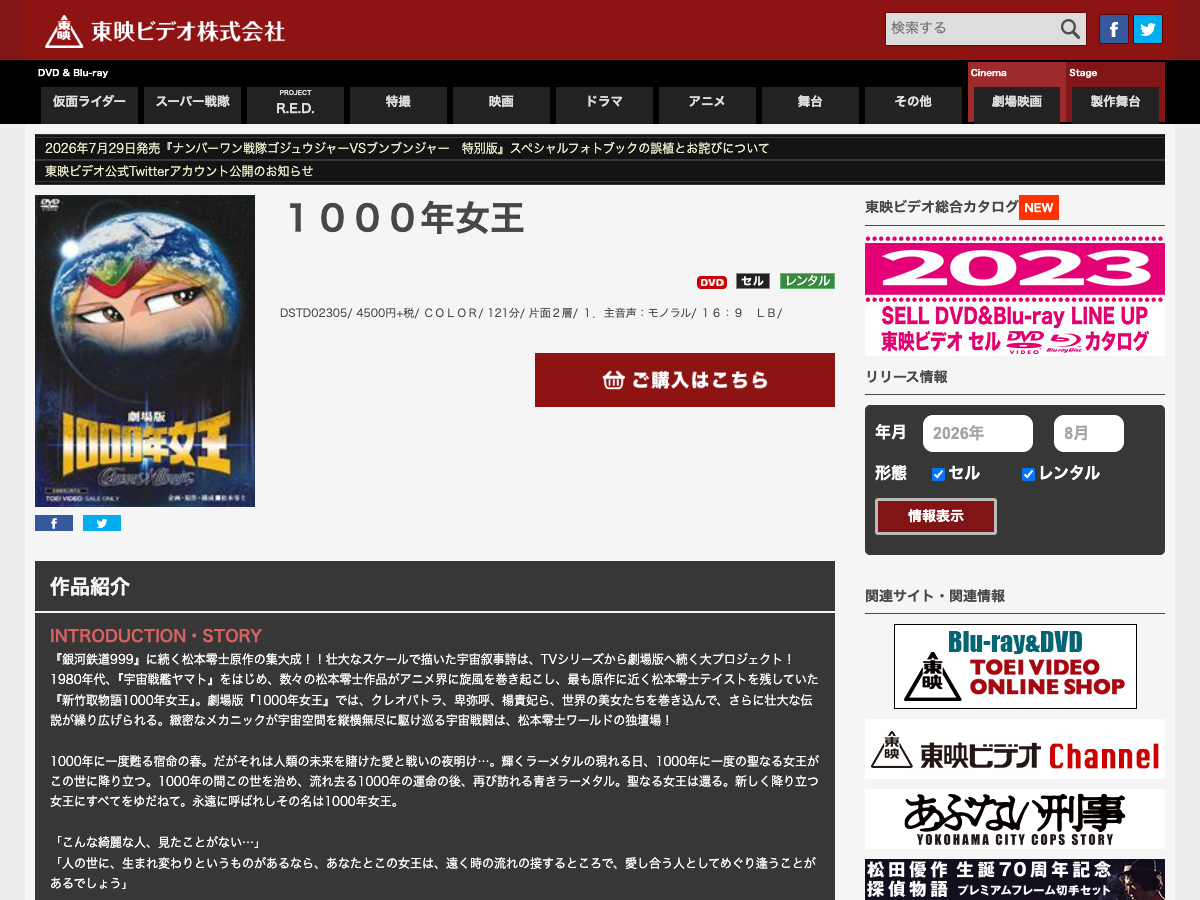Screen dimensions: 1200x900
Task: Open TOEI VIDEO ONLINE SHOP banner
Action: pos(1015,666)
